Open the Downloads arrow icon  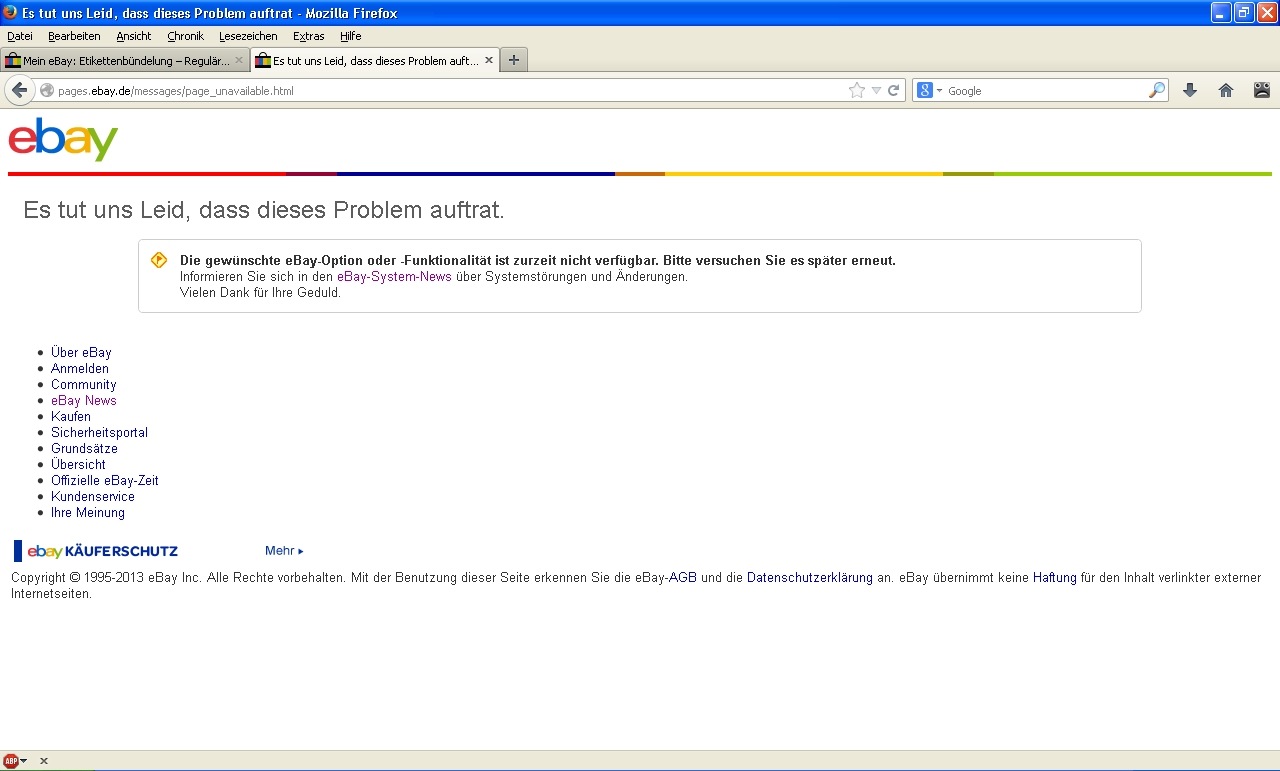[1190, 90]
